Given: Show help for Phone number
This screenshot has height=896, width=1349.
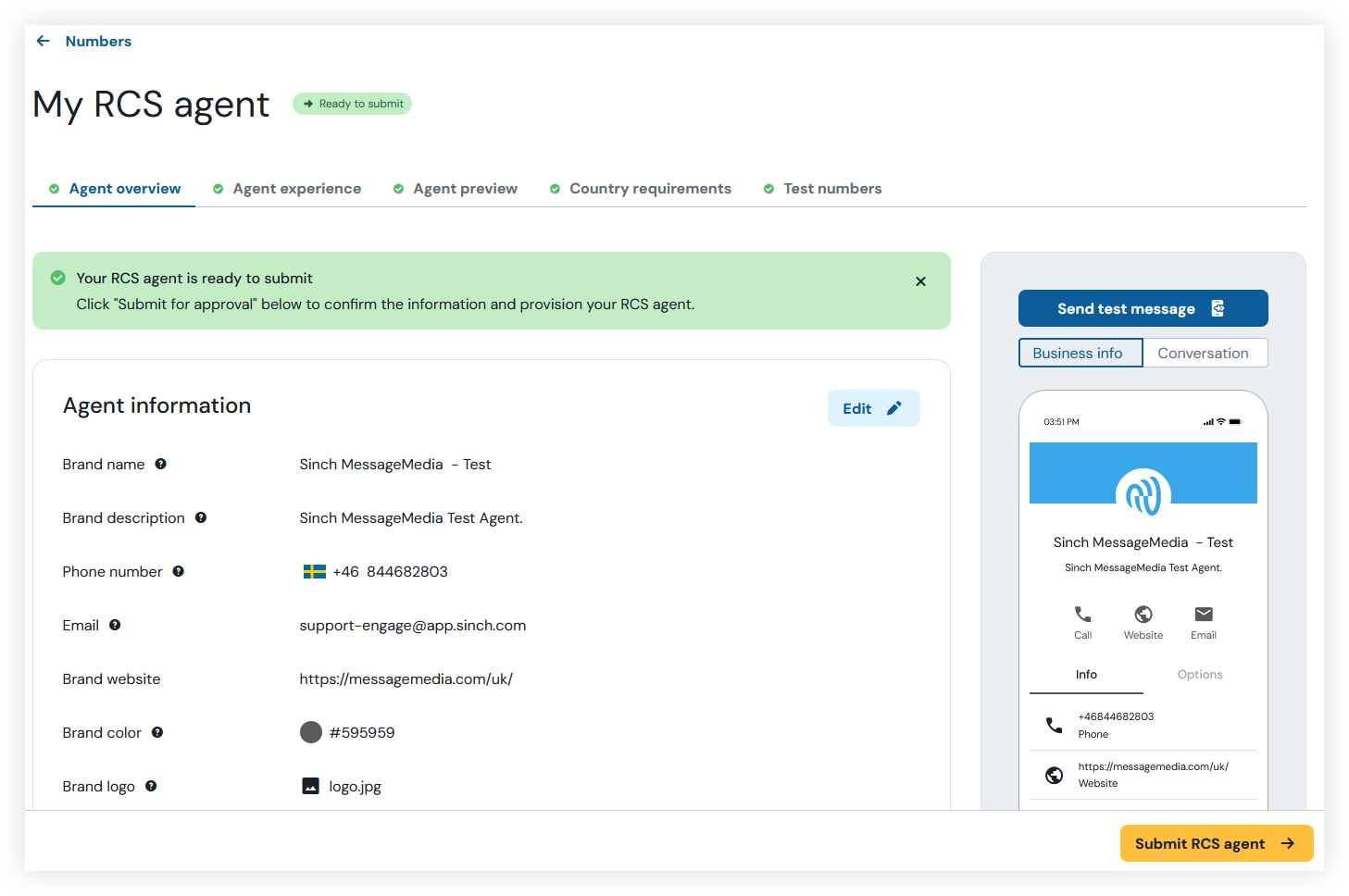Looking at the screenshot, I should click(178, 571).
